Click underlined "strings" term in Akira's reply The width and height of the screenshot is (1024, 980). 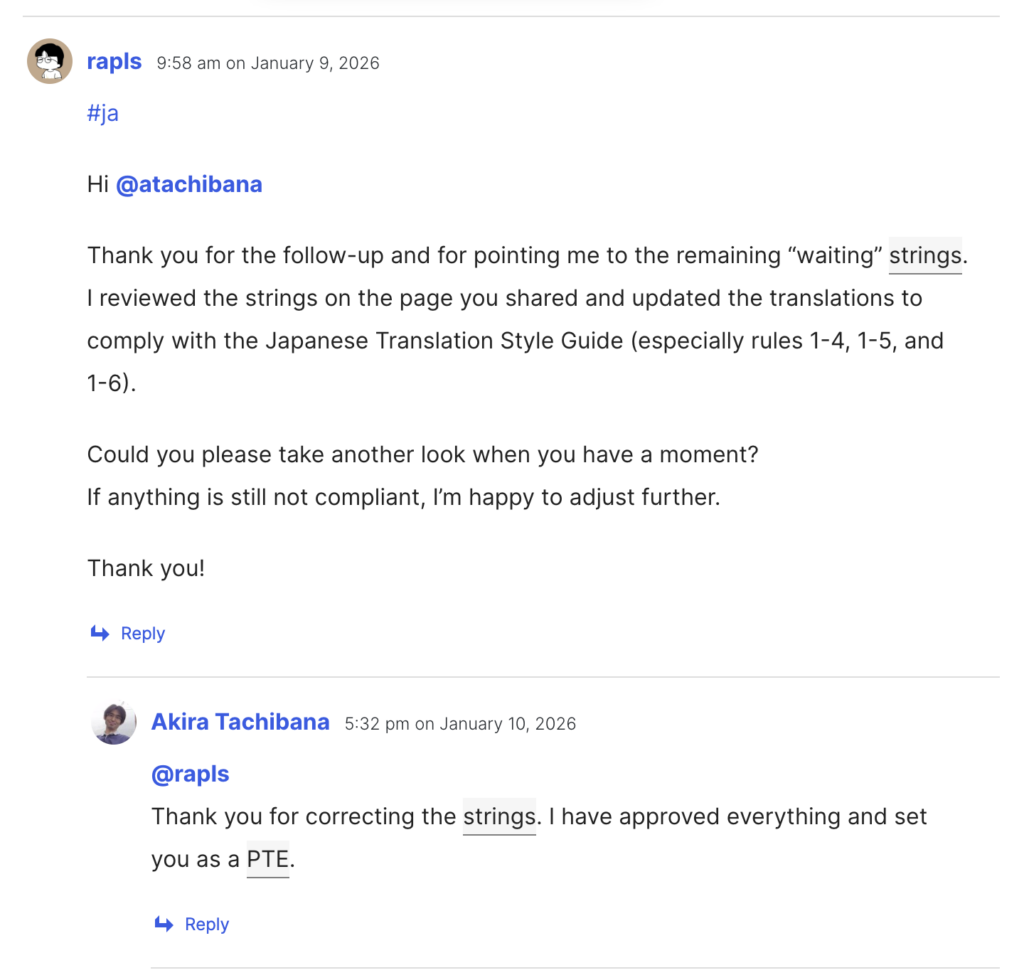pyautogui.click(x=499, y=817)
